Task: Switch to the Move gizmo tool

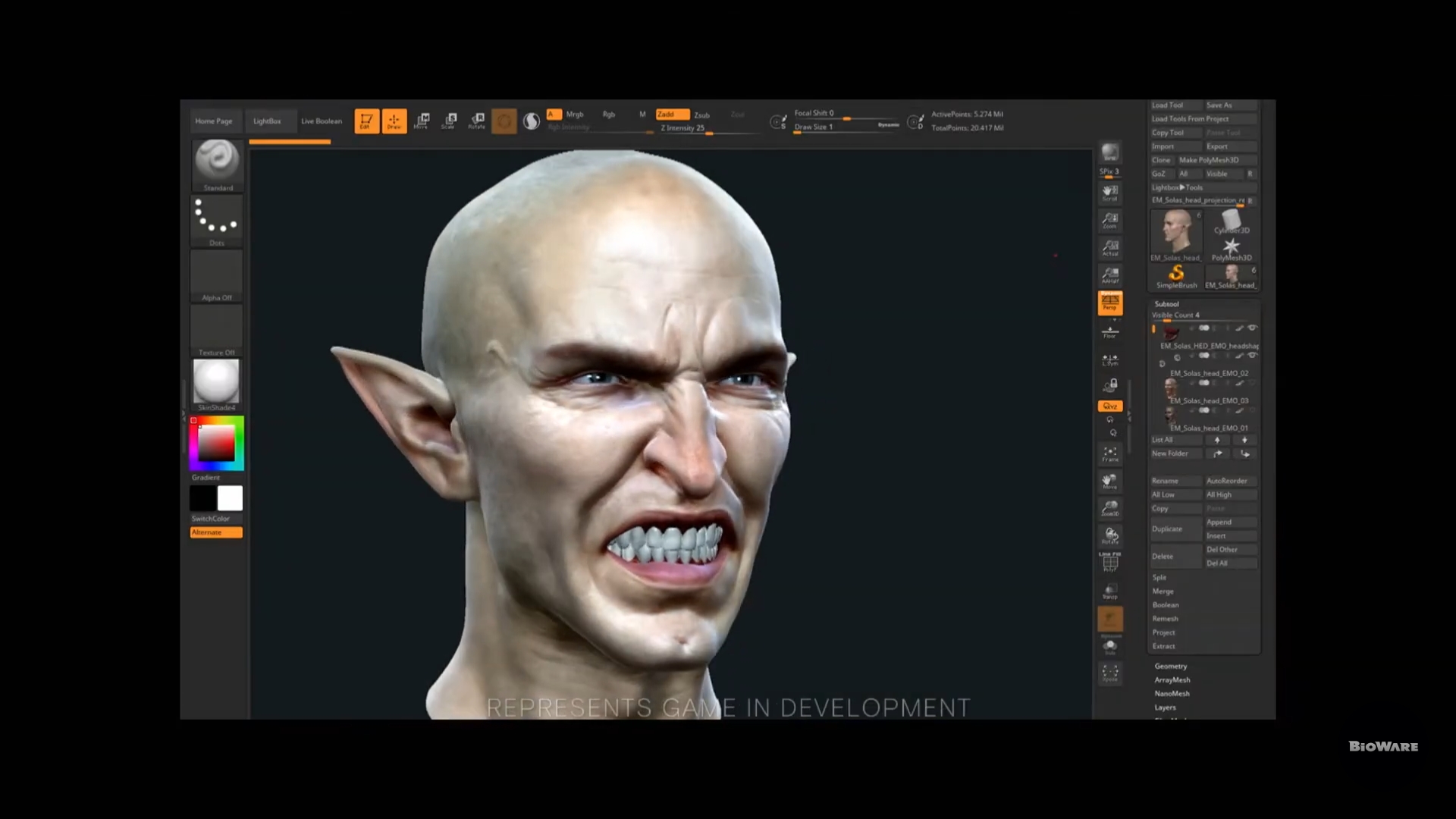Action: click(422, 121)
